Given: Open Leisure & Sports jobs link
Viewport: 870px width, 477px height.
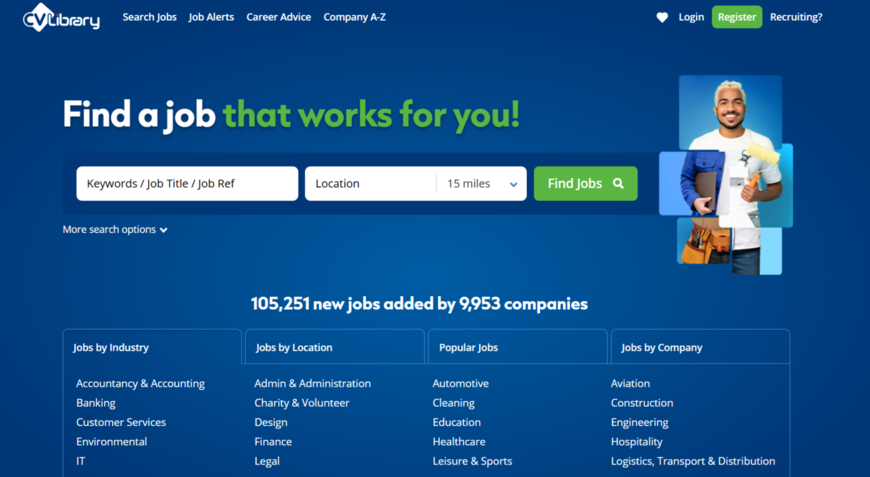Looking at the screenshot, I should [x=472, y=461].
